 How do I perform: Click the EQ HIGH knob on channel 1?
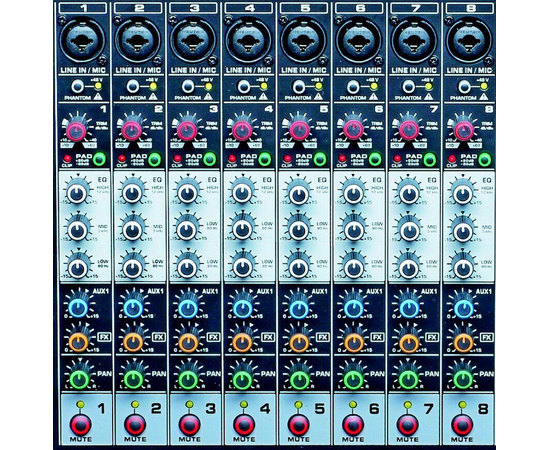(77, 193)
